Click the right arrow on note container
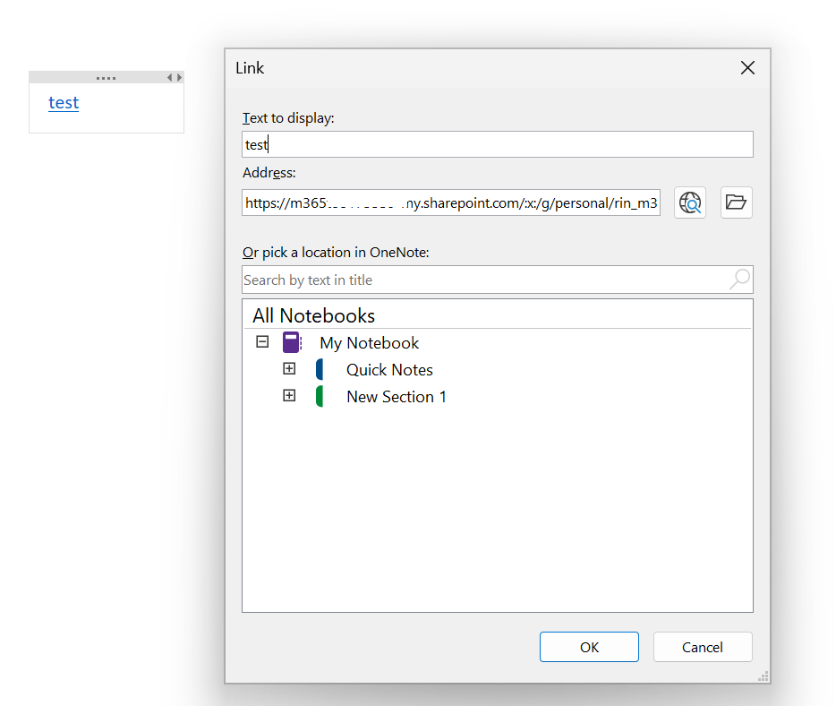The width and height of the screenshot is (835, 706). point(179,77)
